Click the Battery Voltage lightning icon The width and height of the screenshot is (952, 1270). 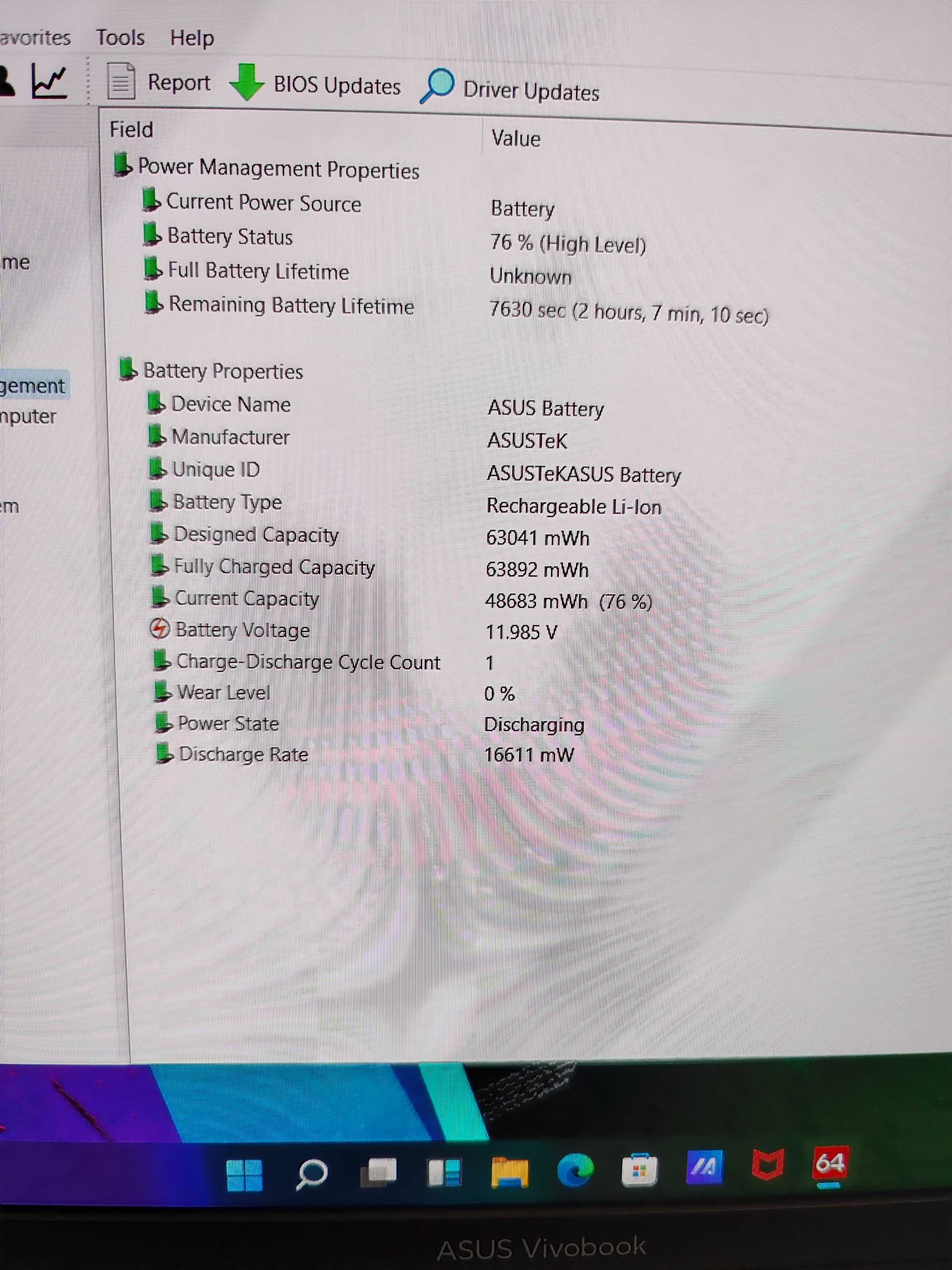coord(159,629)
